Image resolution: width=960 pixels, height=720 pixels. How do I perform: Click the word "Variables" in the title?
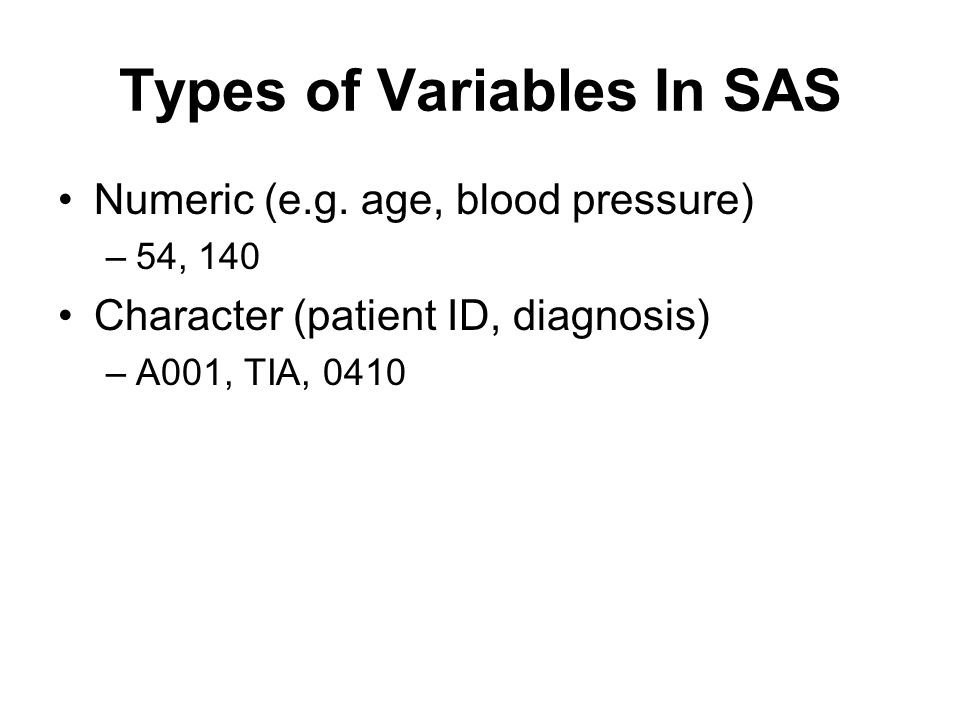click(508, 91)
